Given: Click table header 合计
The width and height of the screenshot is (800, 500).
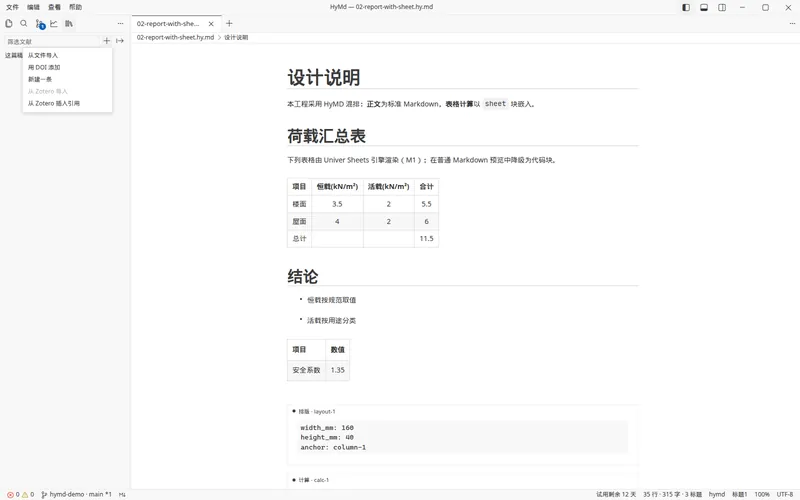Looking at the screenshot, I should click(427, 187).
